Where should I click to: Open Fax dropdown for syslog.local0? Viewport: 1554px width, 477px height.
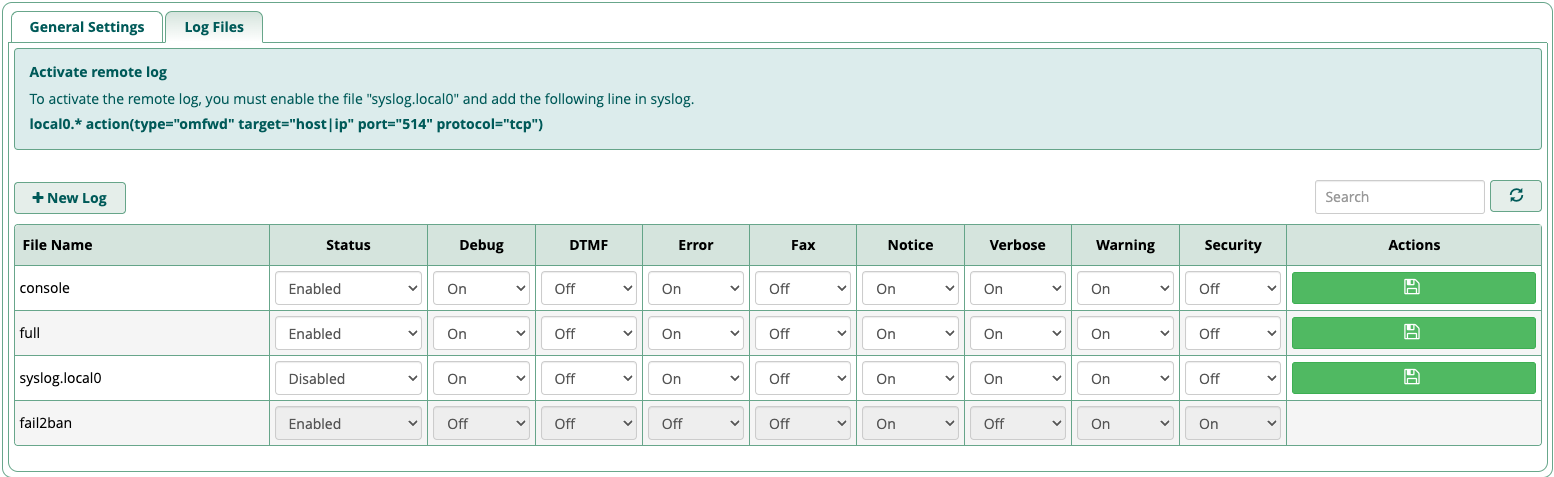click(803, 378)
